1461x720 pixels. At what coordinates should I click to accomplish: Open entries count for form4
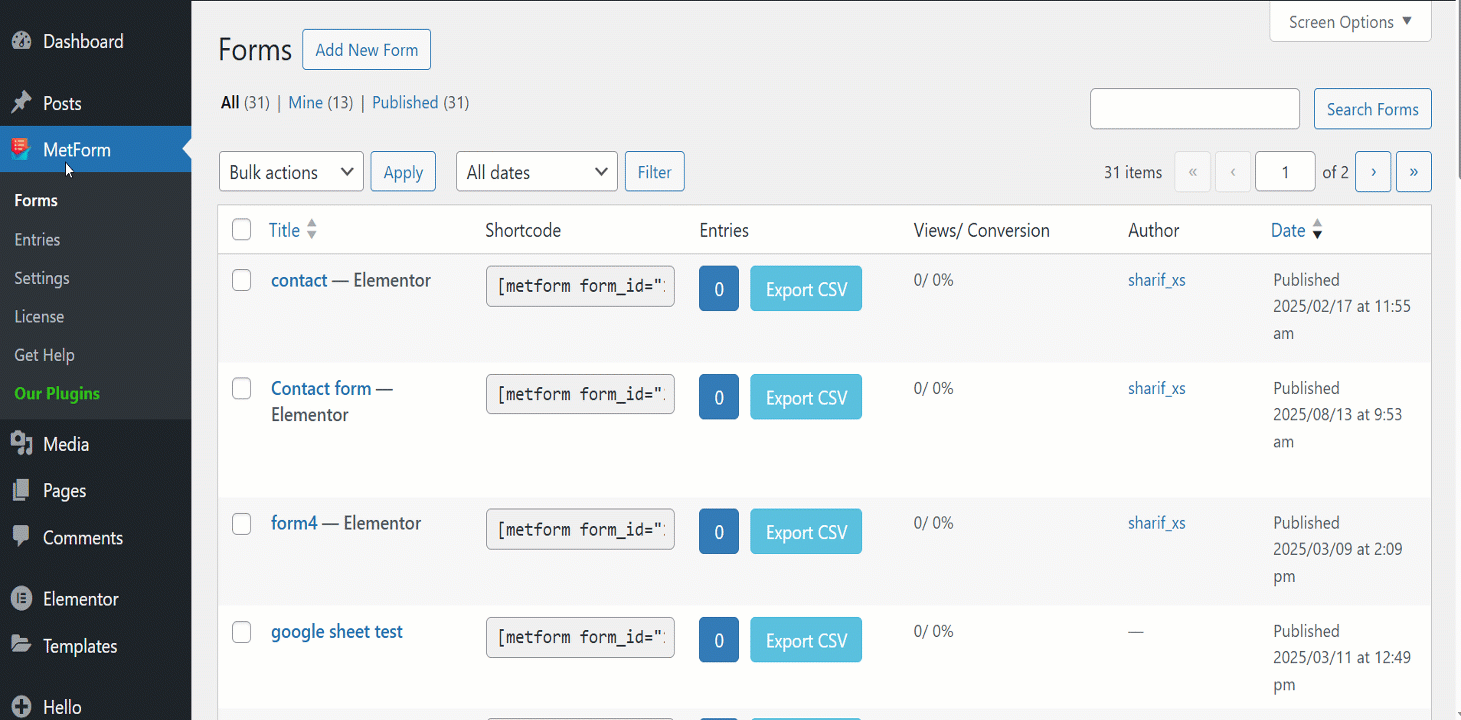[719, 532]
